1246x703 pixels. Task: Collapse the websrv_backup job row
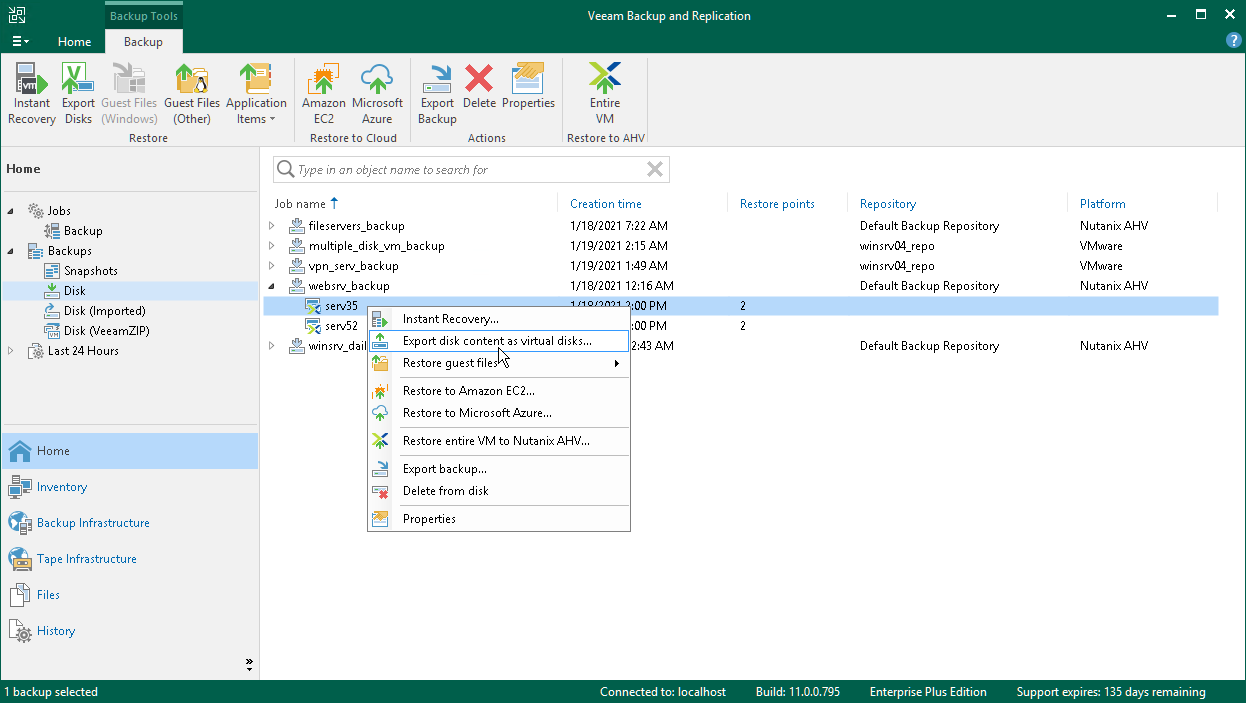coord(271,286)
